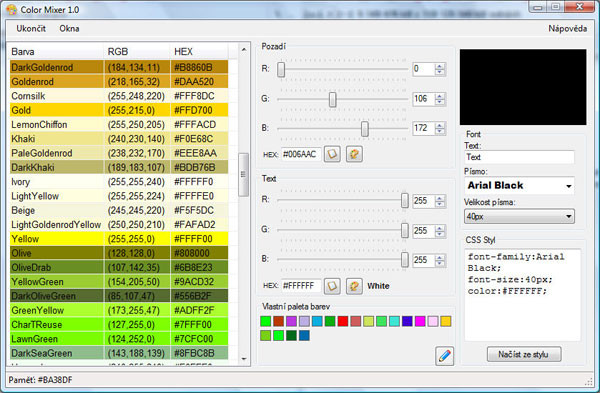600x393 pixels.
Task: Select the turquoise swatch in custom palette
Action: [394, 321]
